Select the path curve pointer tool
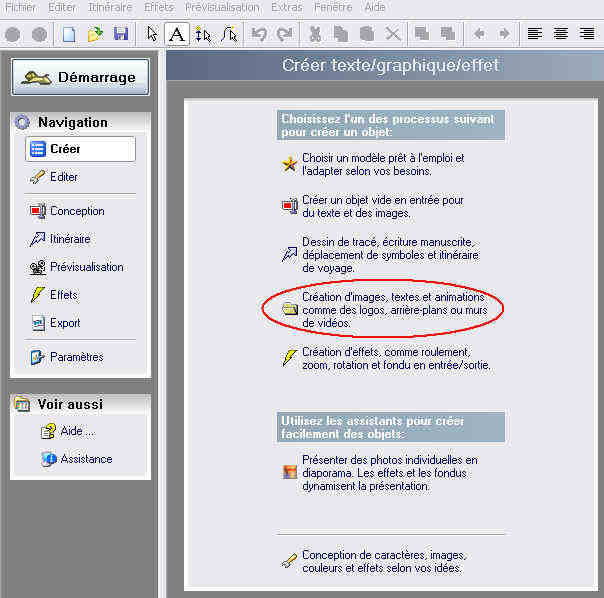 click(x=229, y=34)
